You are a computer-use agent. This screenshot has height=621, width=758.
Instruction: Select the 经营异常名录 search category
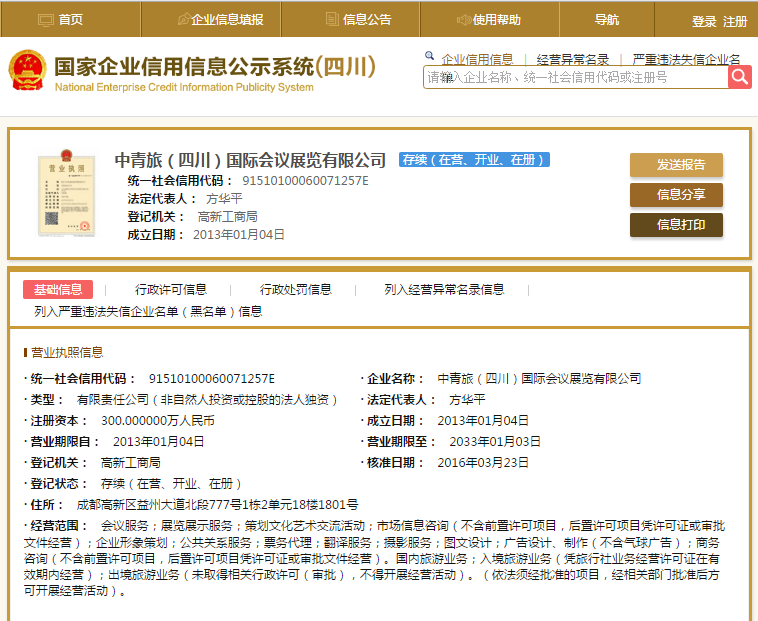tap(573, 59)
